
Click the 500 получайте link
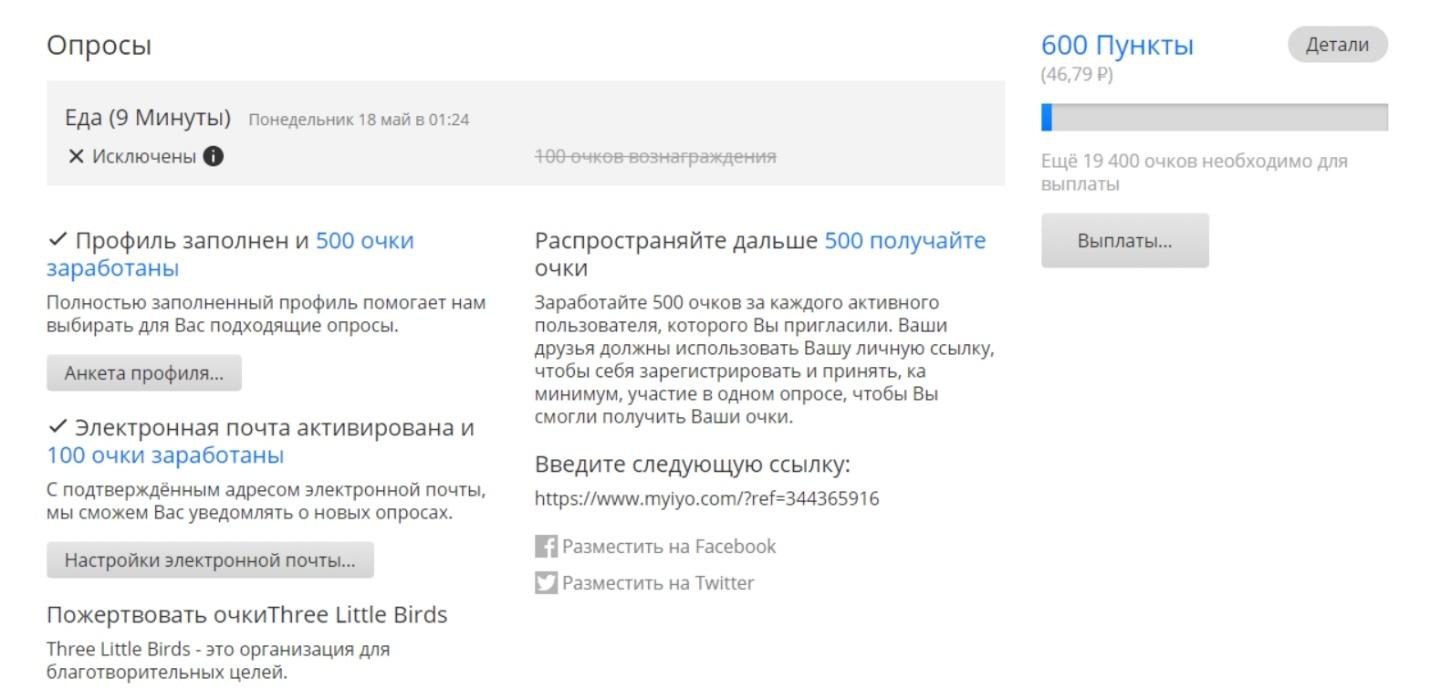point(905,241)
